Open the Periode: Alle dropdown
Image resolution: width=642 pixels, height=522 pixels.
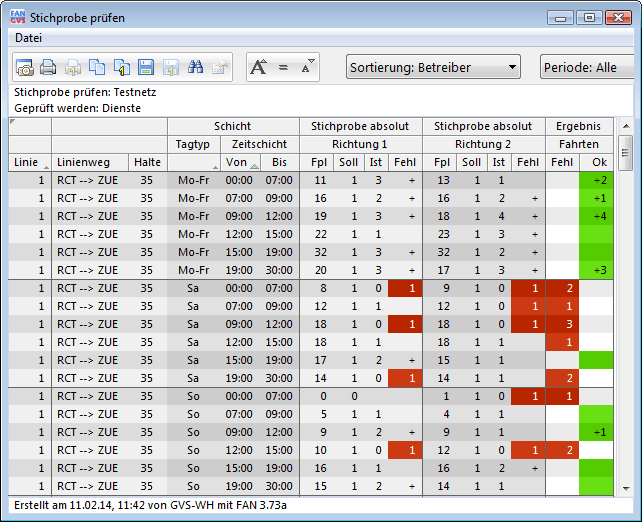pos(587,67)
